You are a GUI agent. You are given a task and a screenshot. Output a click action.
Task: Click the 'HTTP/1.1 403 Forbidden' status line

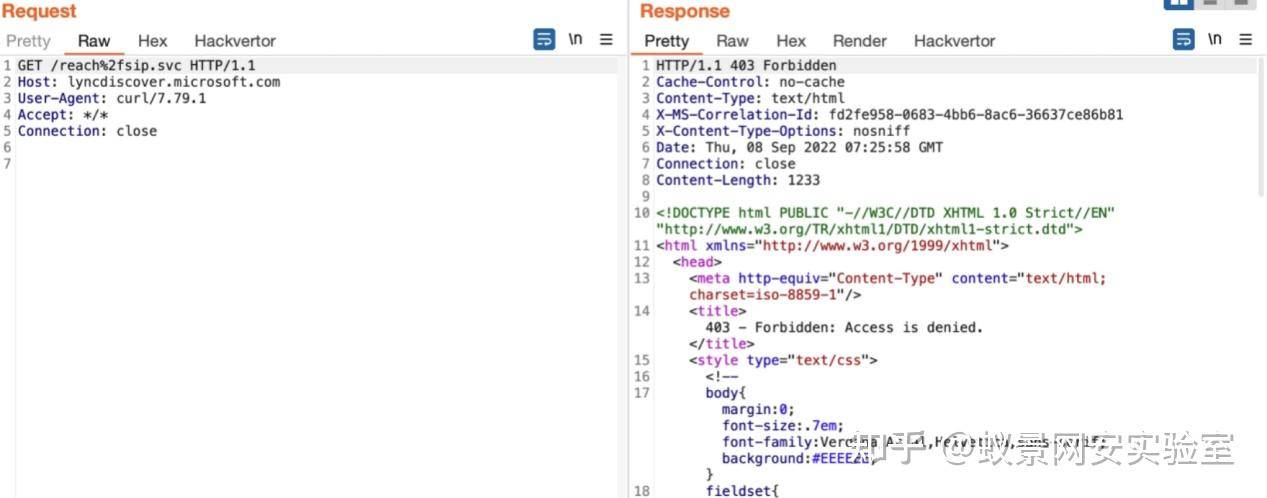coord(746,66)
